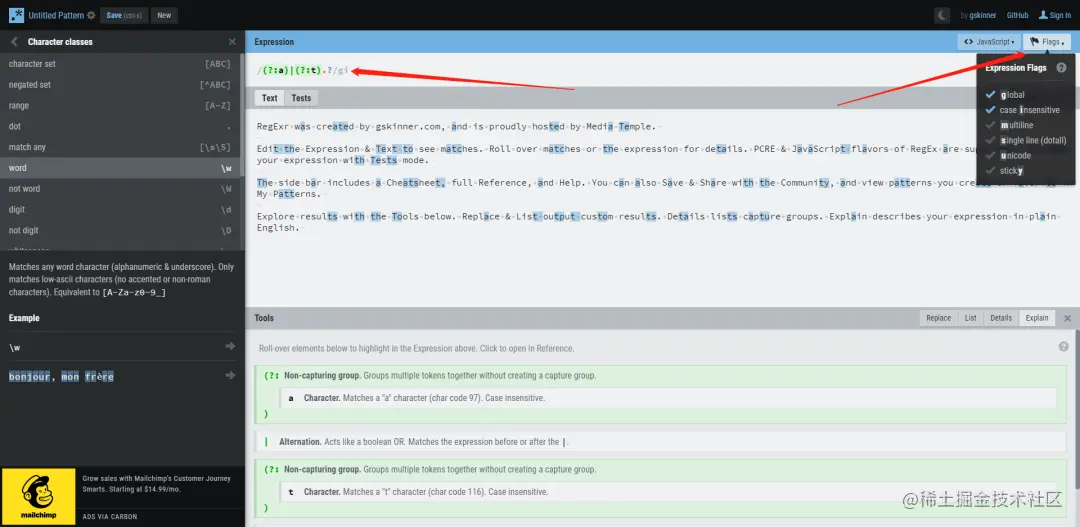
Task: Click the 't' Character explanation row
Action: click(x=668, y=492)
